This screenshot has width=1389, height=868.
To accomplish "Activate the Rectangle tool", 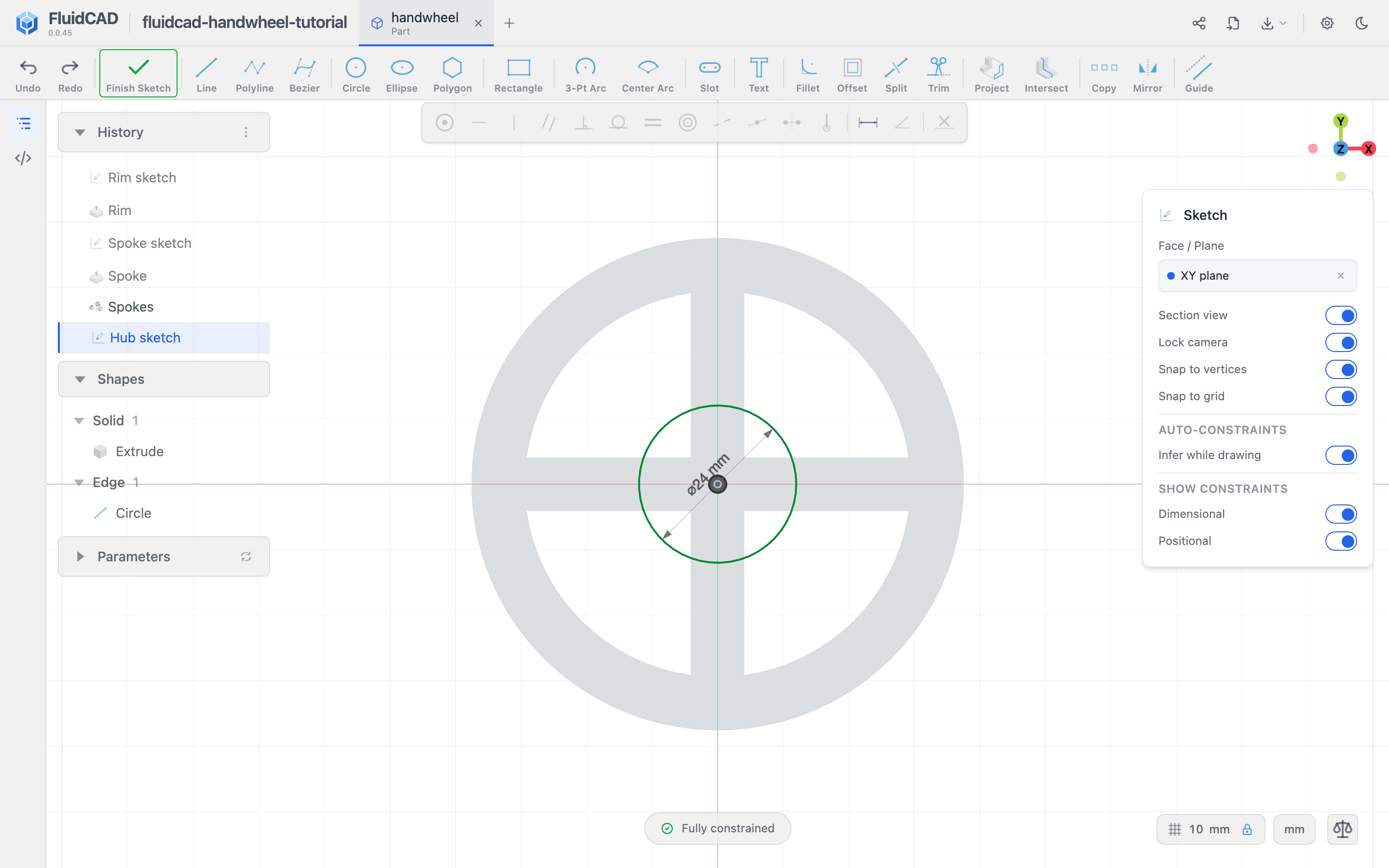I will point(518,74).
